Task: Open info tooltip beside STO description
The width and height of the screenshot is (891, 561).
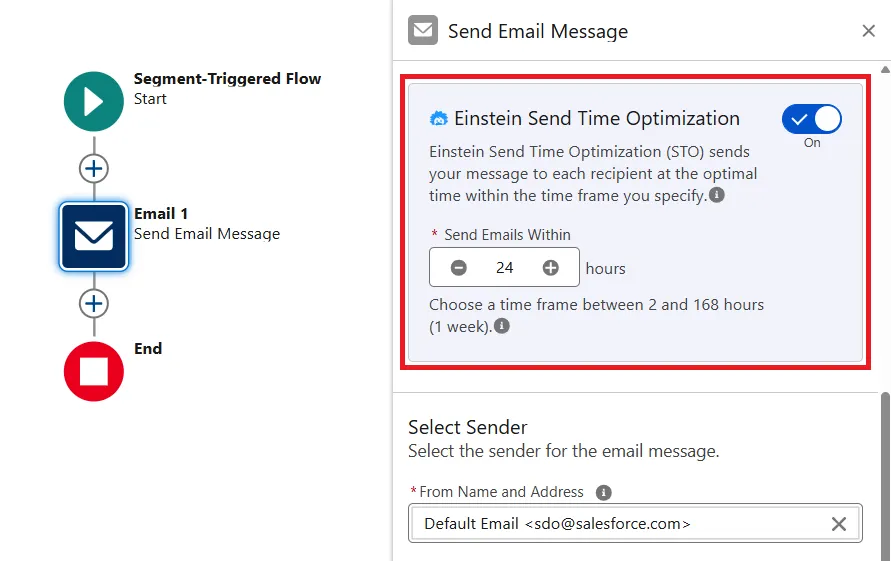Action: coord(717,195)
